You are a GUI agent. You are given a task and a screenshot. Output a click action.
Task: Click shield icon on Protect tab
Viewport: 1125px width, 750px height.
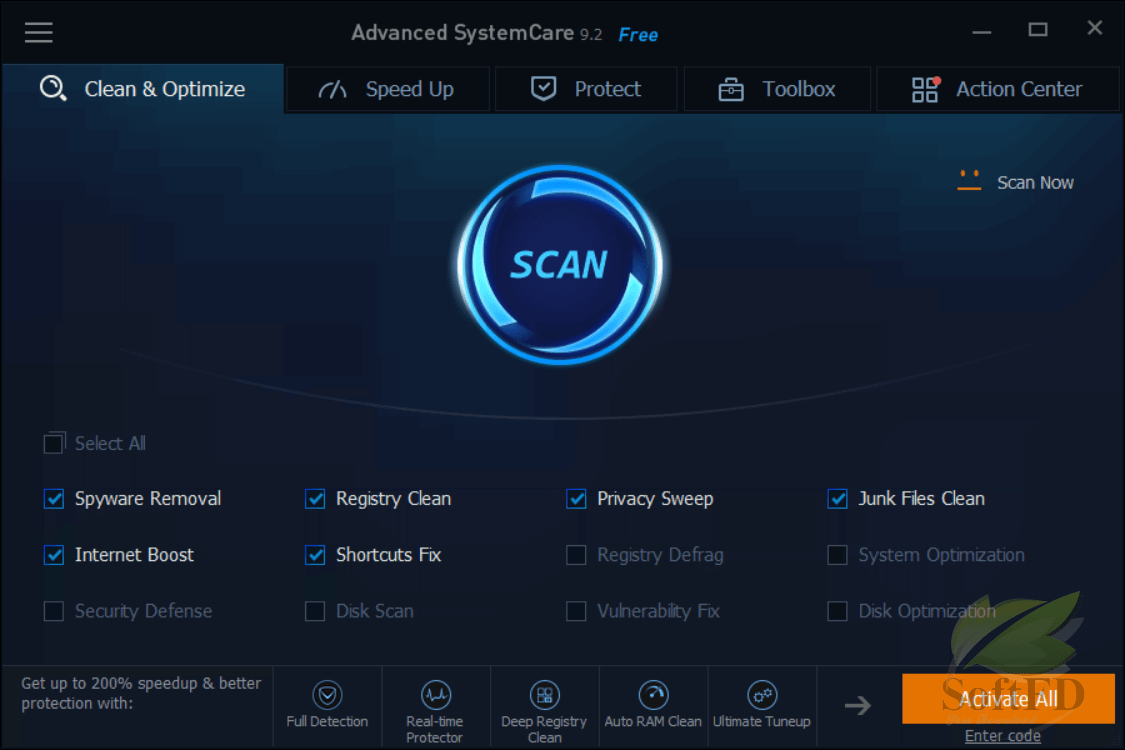[x=543, y=88]
